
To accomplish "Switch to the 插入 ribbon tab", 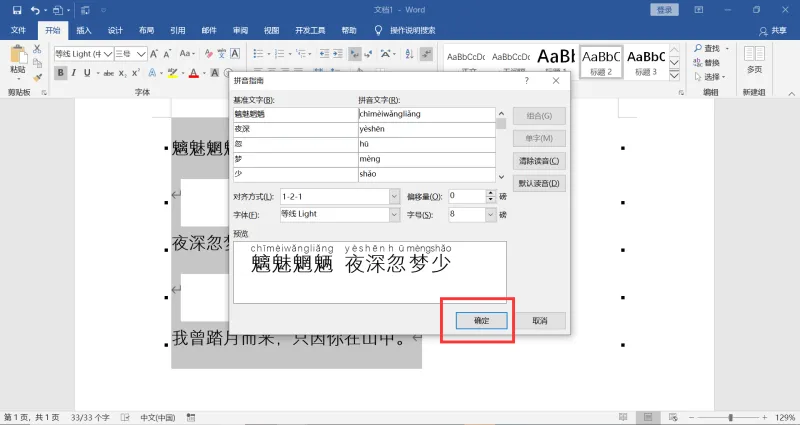I will pos(84,31).
